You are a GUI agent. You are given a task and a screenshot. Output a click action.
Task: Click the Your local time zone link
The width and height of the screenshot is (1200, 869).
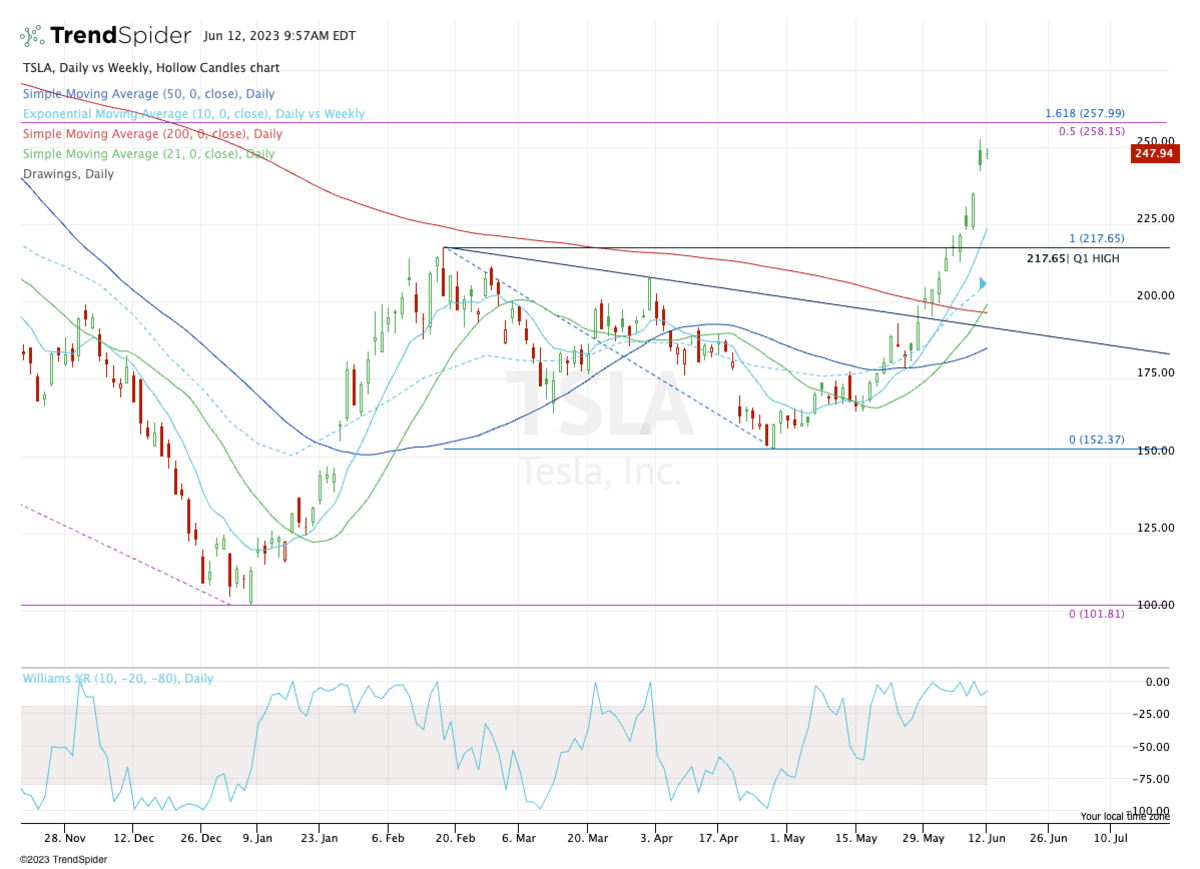tap(1123, 816)
